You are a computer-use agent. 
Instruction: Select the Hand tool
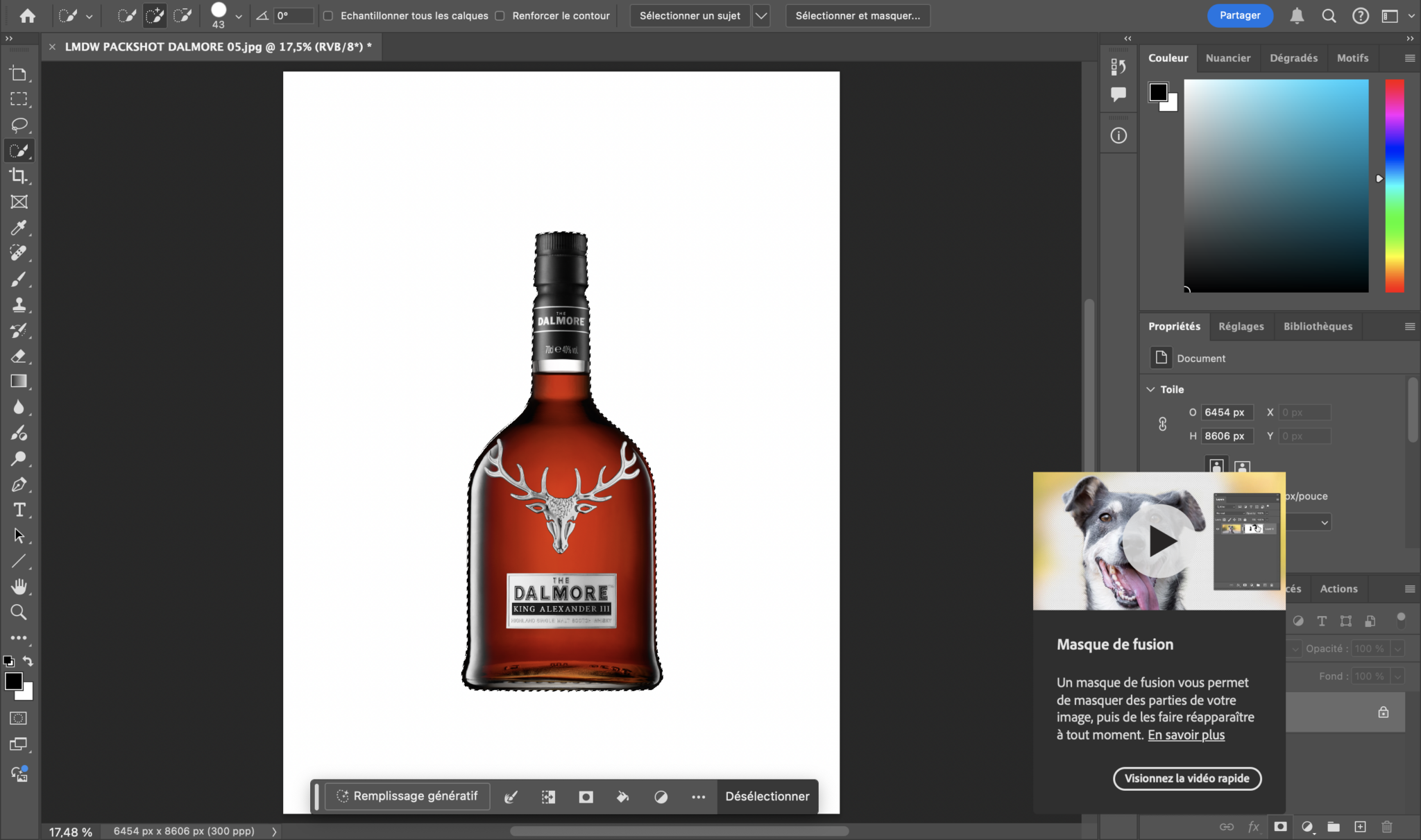[19, 587]
